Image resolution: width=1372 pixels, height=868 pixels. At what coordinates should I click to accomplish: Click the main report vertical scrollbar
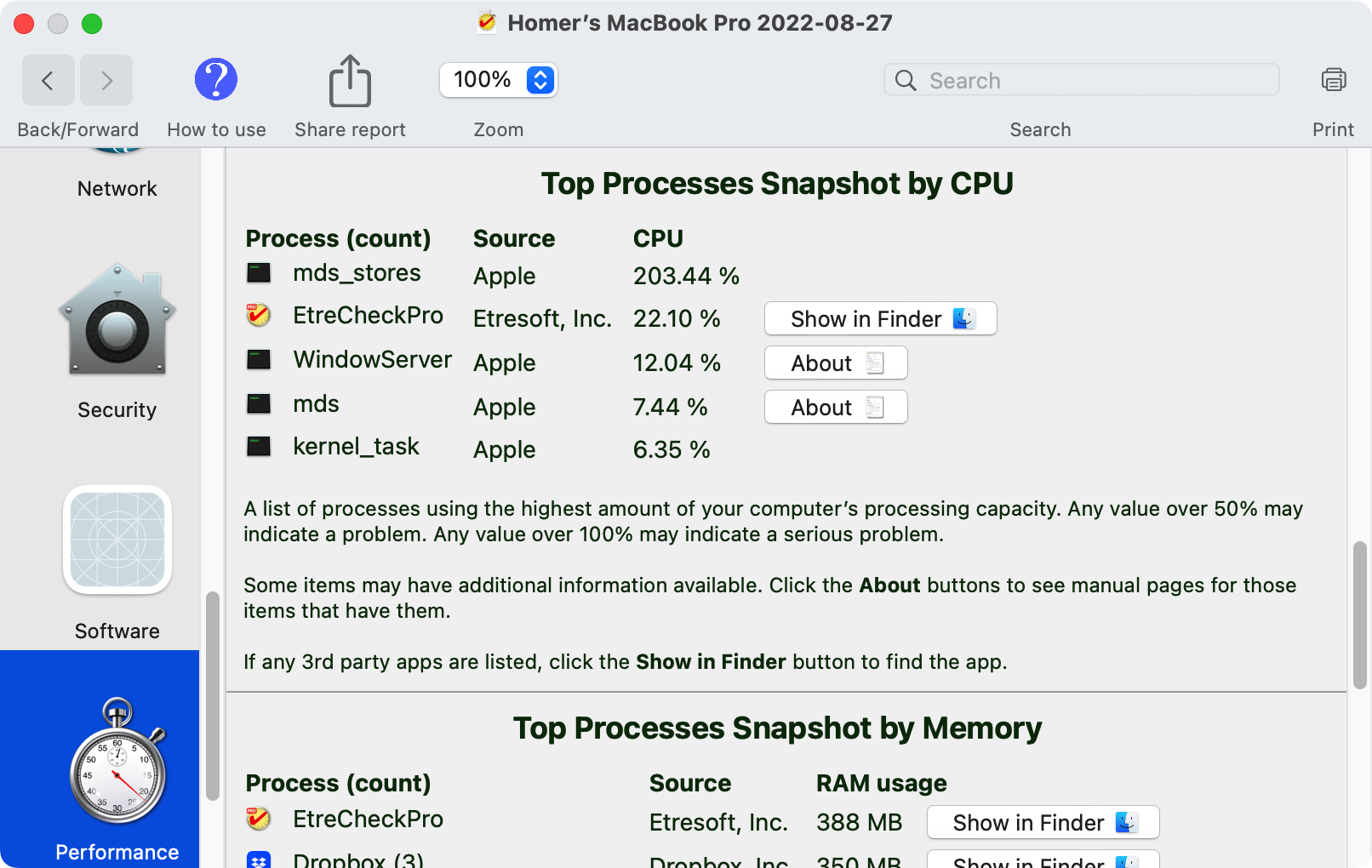tap(1360, 614)
